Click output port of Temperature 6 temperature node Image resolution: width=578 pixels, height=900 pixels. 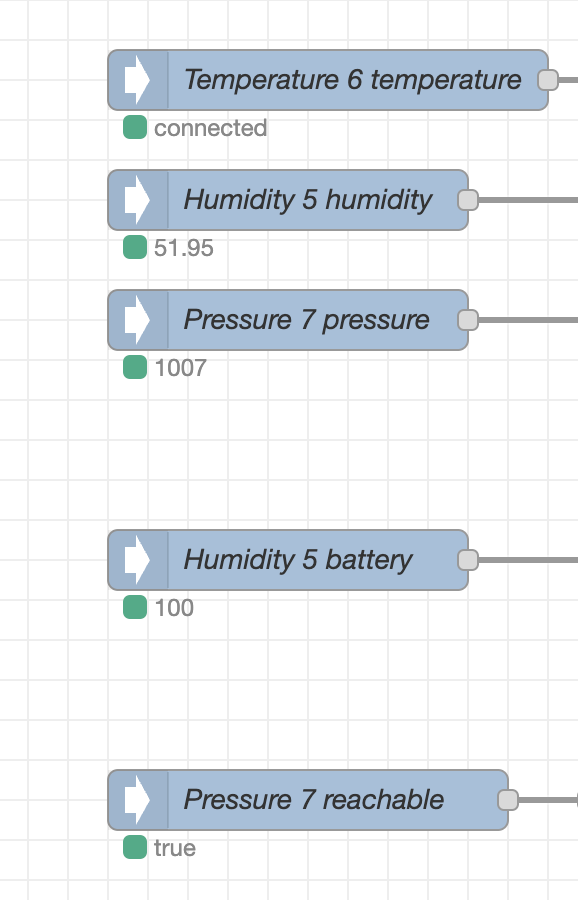[x=548, y=80]
